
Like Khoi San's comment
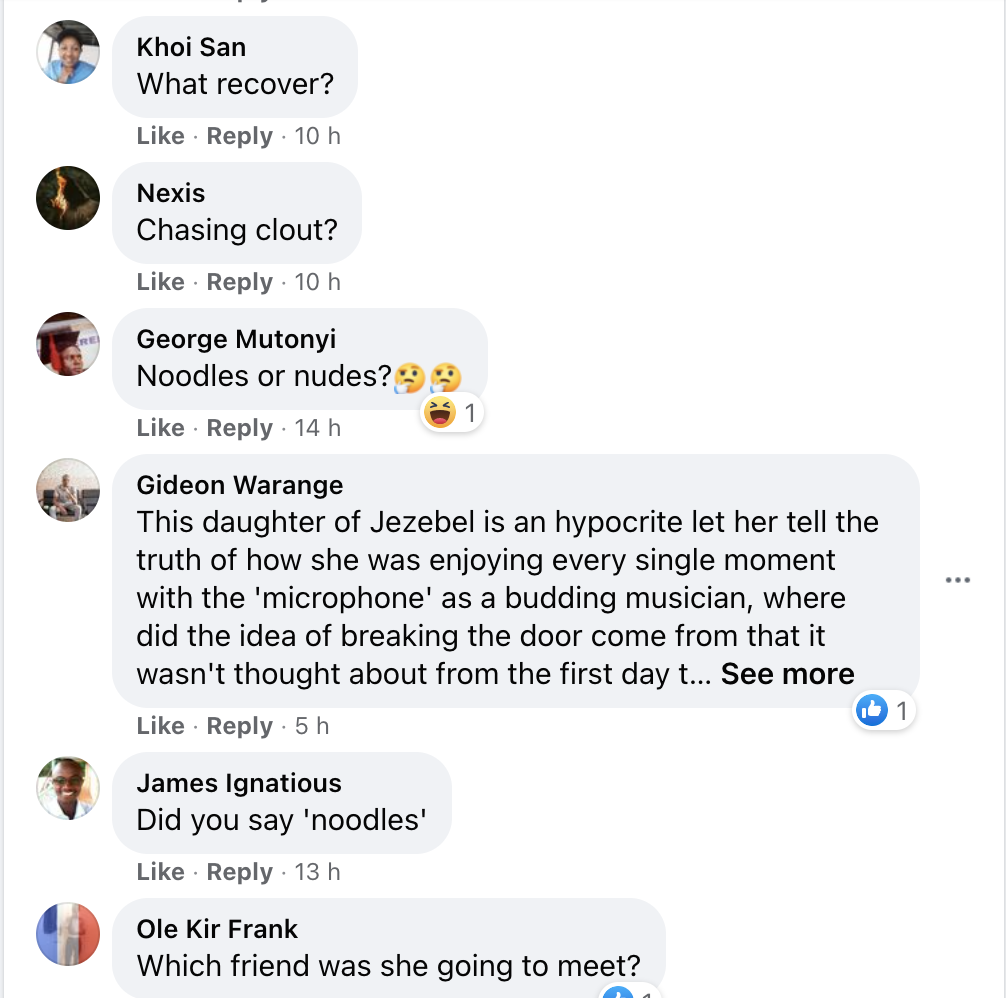click(160, 136)
